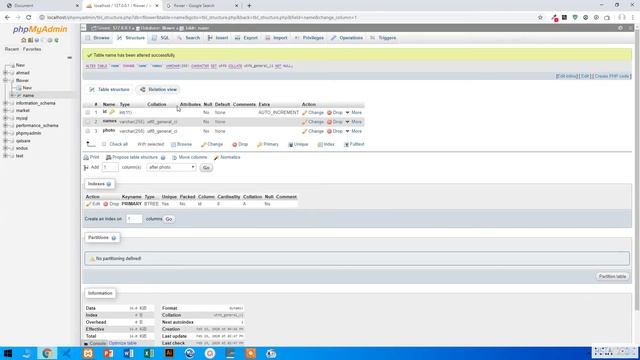The height and width of the screenshot is (360, 640).
Task: Open More menu for names column
Action: 353,122
